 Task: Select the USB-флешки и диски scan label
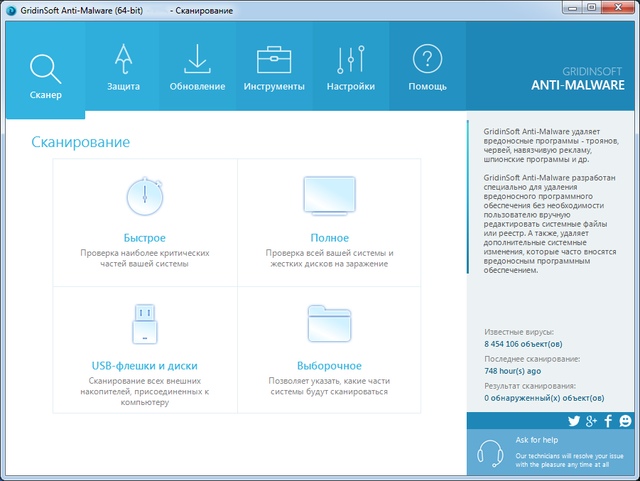[145, 366]
